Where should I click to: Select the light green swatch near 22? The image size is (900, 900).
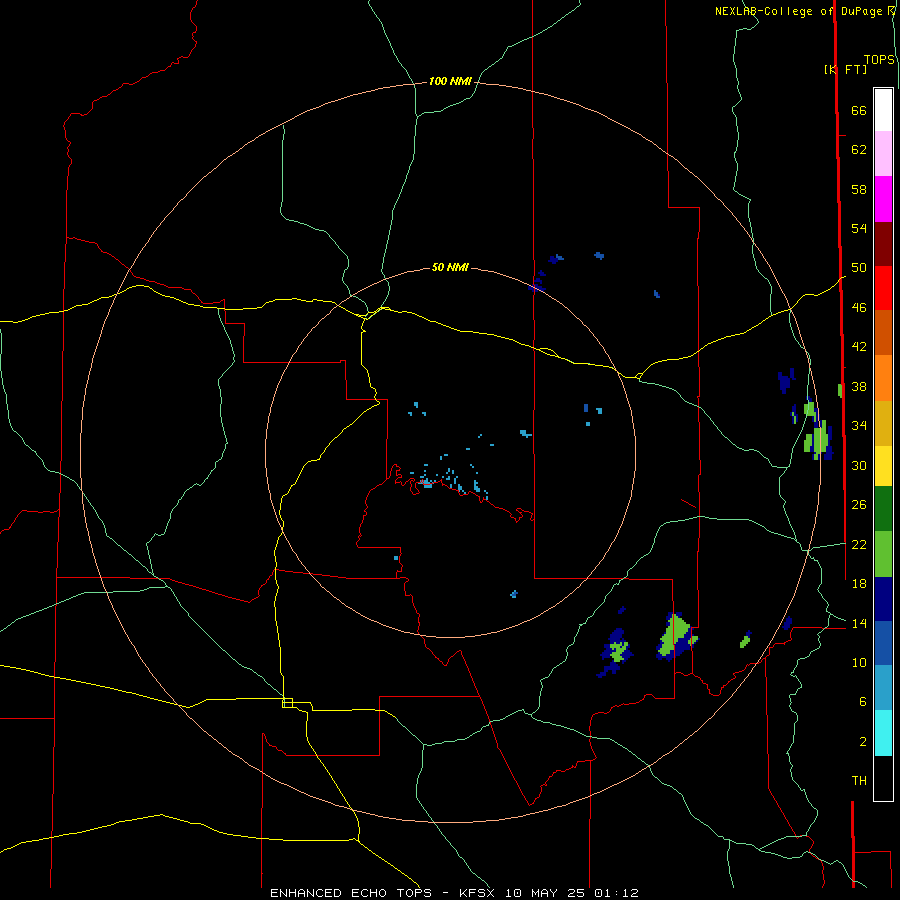(883, 554)
